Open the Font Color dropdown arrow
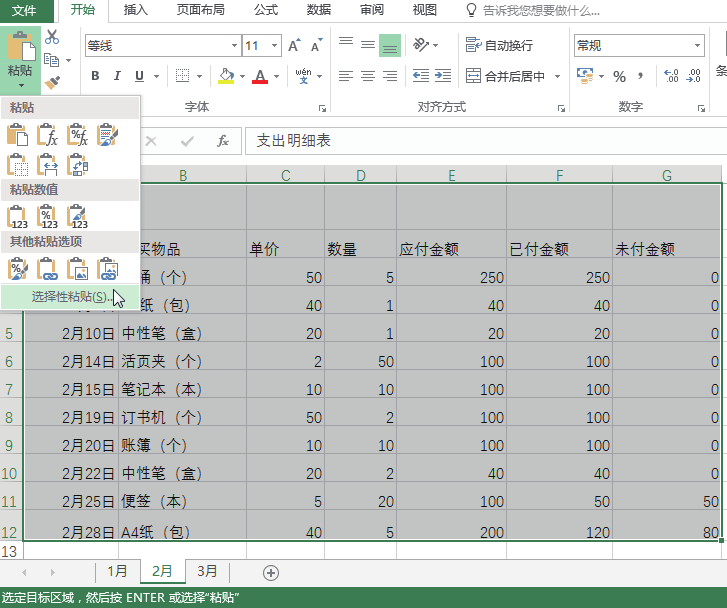727x608 pixels. pyautogui.click(x=276, y=76)
